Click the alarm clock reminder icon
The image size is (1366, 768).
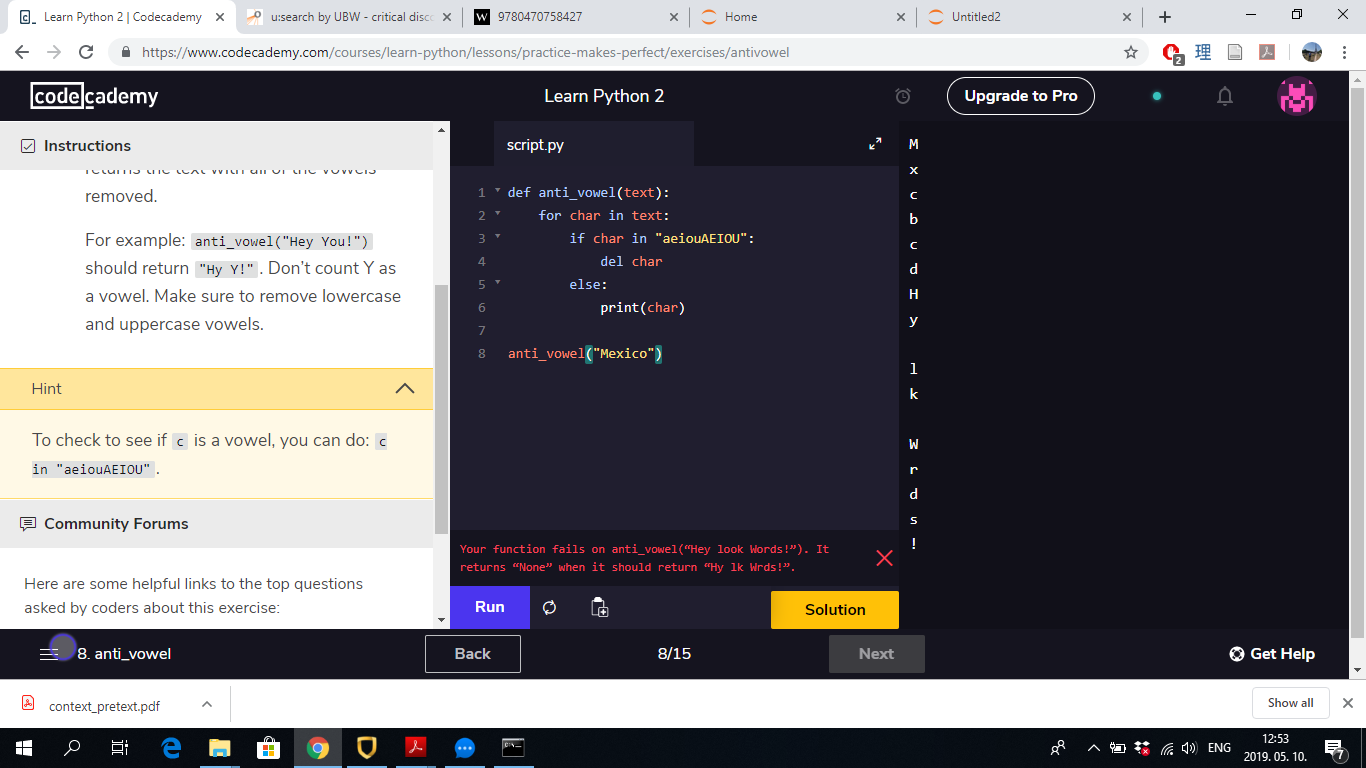903,96
